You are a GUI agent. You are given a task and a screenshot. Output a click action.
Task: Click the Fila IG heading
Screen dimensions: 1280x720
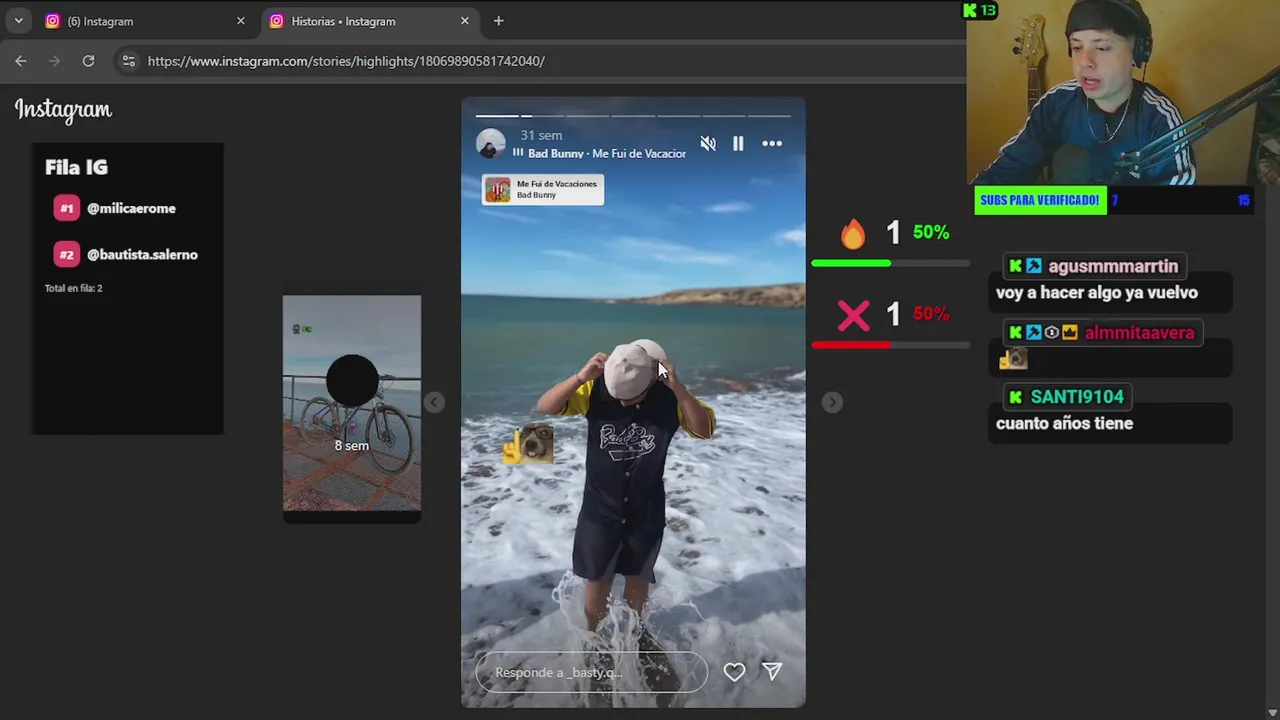pos(76,167)
